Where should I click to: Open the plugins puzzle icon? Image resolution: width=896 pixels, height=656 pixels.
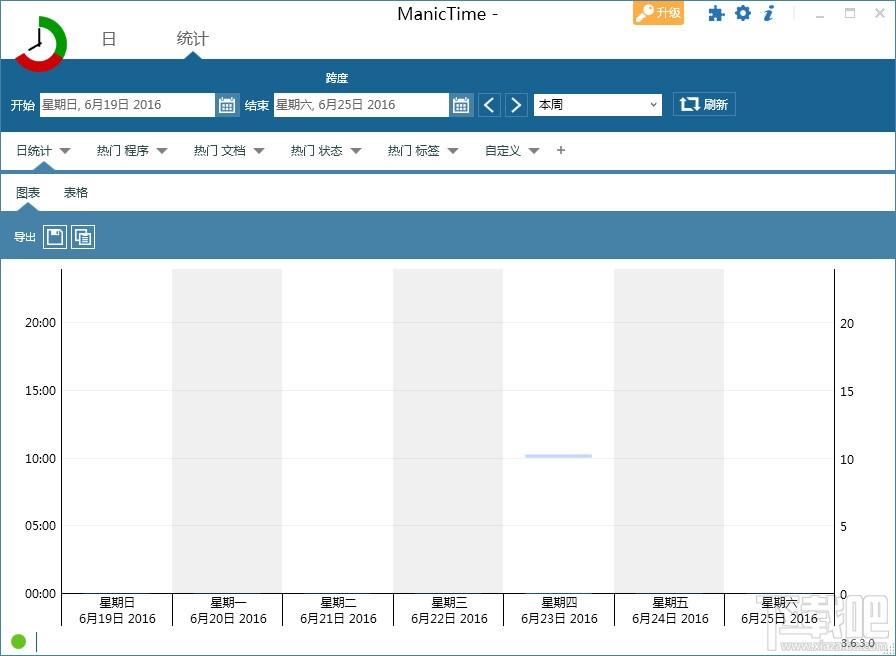(715, 14)
